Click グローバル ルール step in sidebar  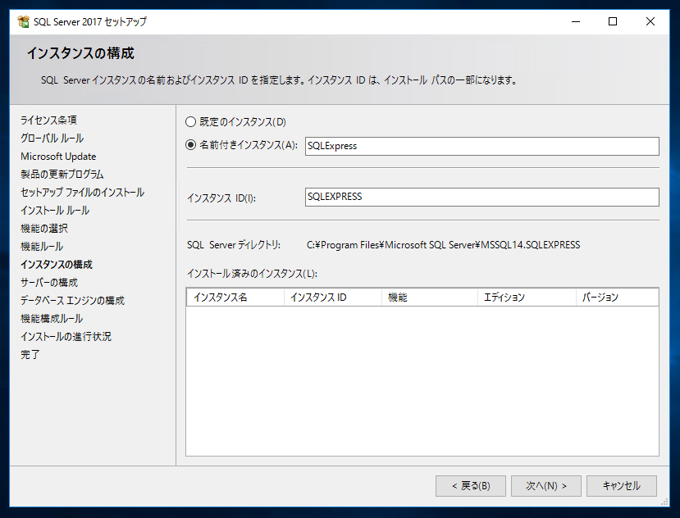pyautogui.click(x=52, y=138)
